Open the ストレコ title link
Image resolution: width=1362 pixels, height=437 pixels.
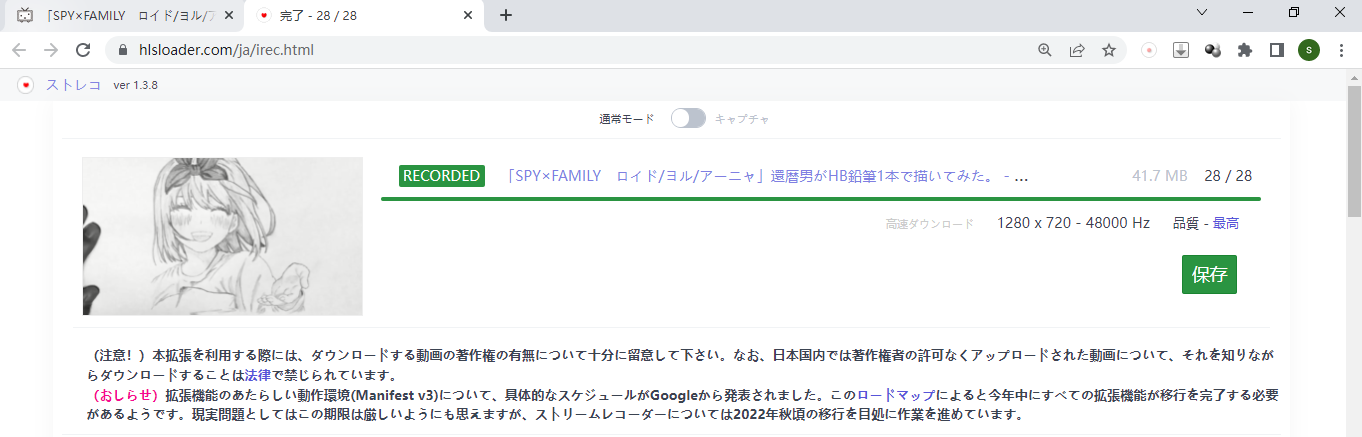pyautogui.click(x=74, y=85)
